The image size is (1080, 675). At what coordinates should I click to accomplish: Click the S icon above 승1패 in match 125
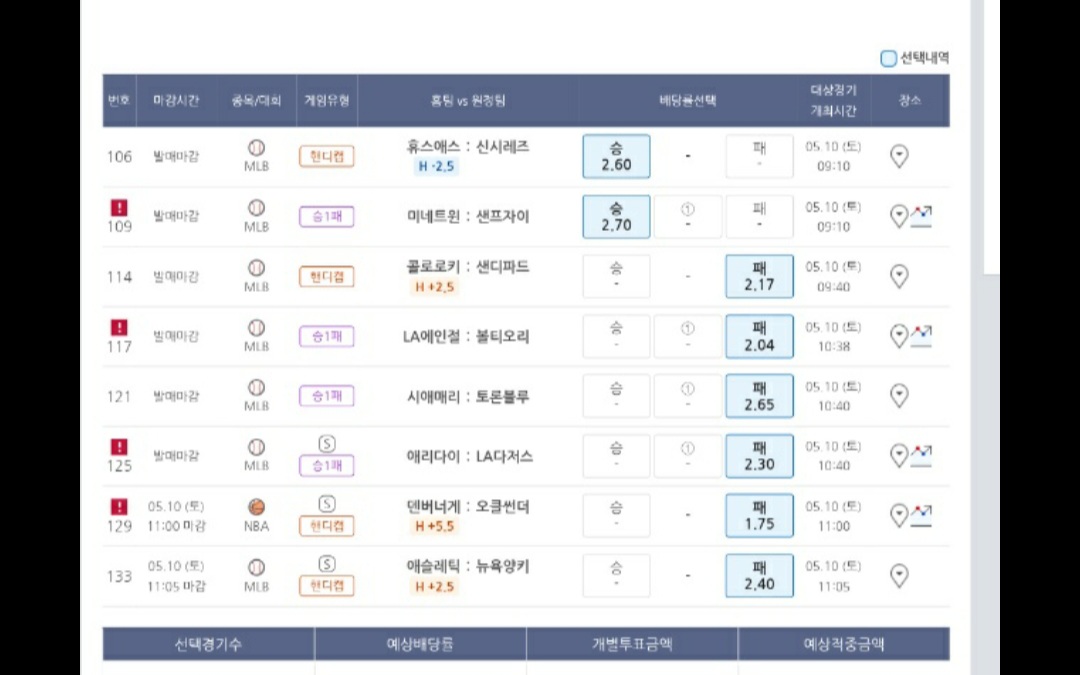326,445
